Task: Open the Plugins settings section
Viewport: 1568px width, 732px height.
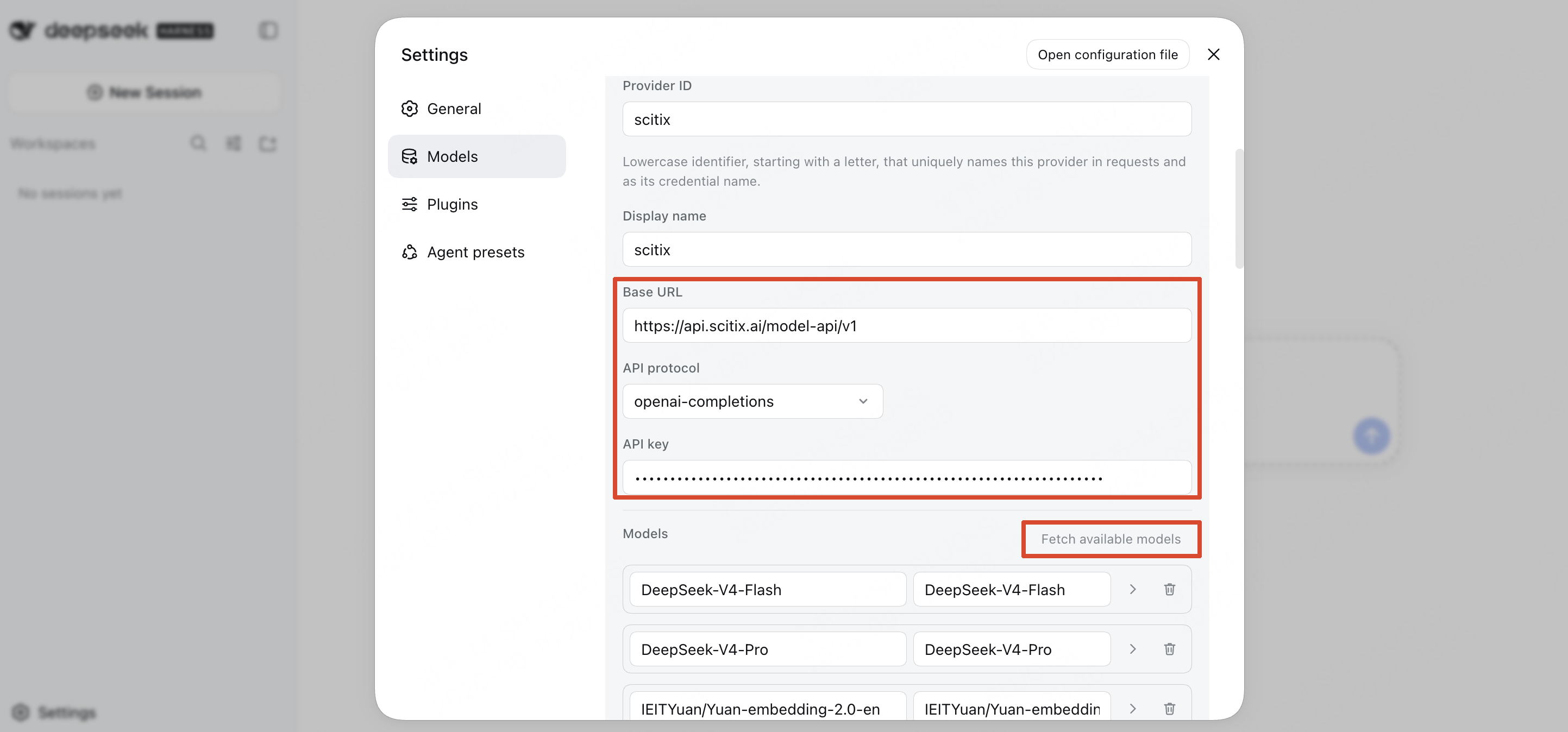Action: pos(476,204)
